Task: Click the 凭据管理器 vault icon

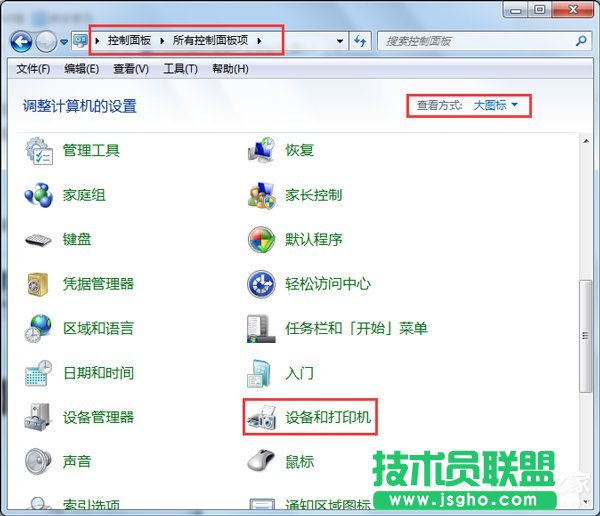Action: (38, 284)
